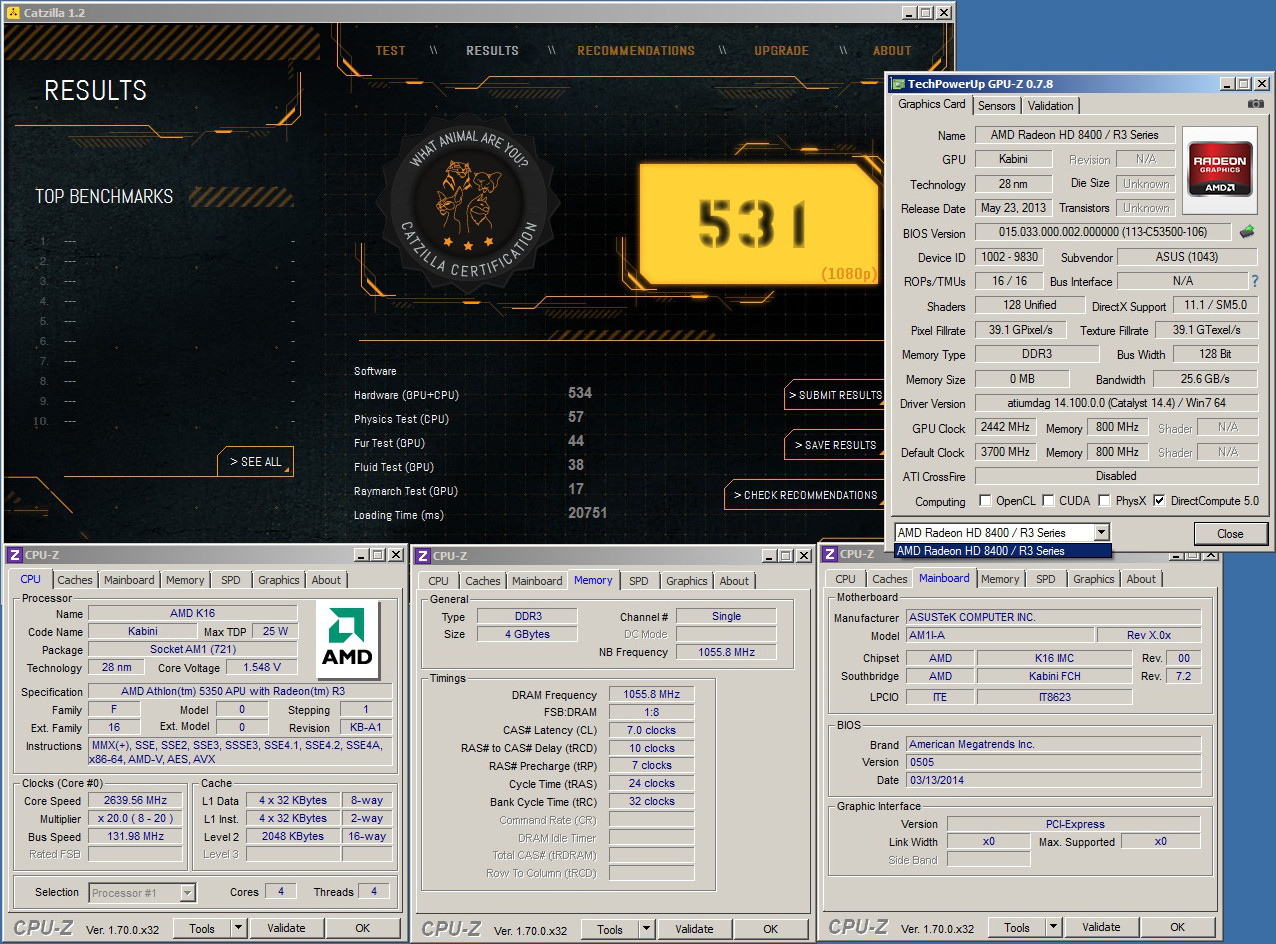1276x944 pixels.
Task: Uncheck the DirectCompute 5.0 checkbox
Action: coord(1159,501)
